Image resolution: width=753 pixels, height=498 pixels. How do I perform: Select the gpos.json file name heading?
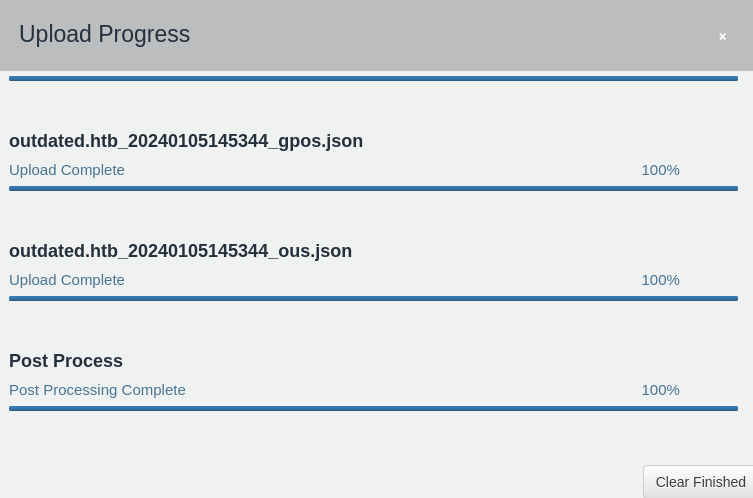coord(186,141)
